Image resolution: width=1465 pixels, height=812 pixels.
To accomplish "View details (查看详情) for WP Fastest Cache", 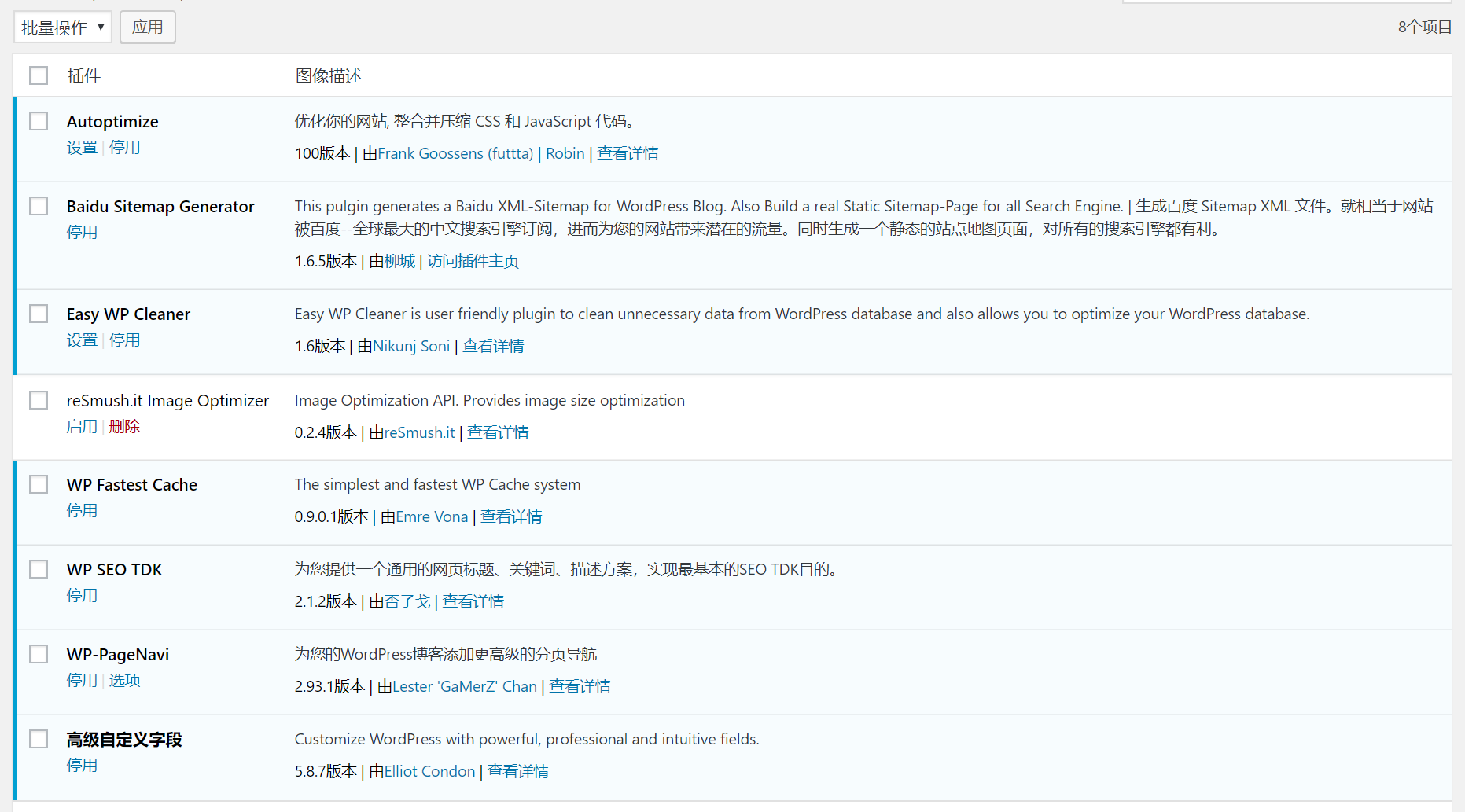I will (x=511, y=517).
